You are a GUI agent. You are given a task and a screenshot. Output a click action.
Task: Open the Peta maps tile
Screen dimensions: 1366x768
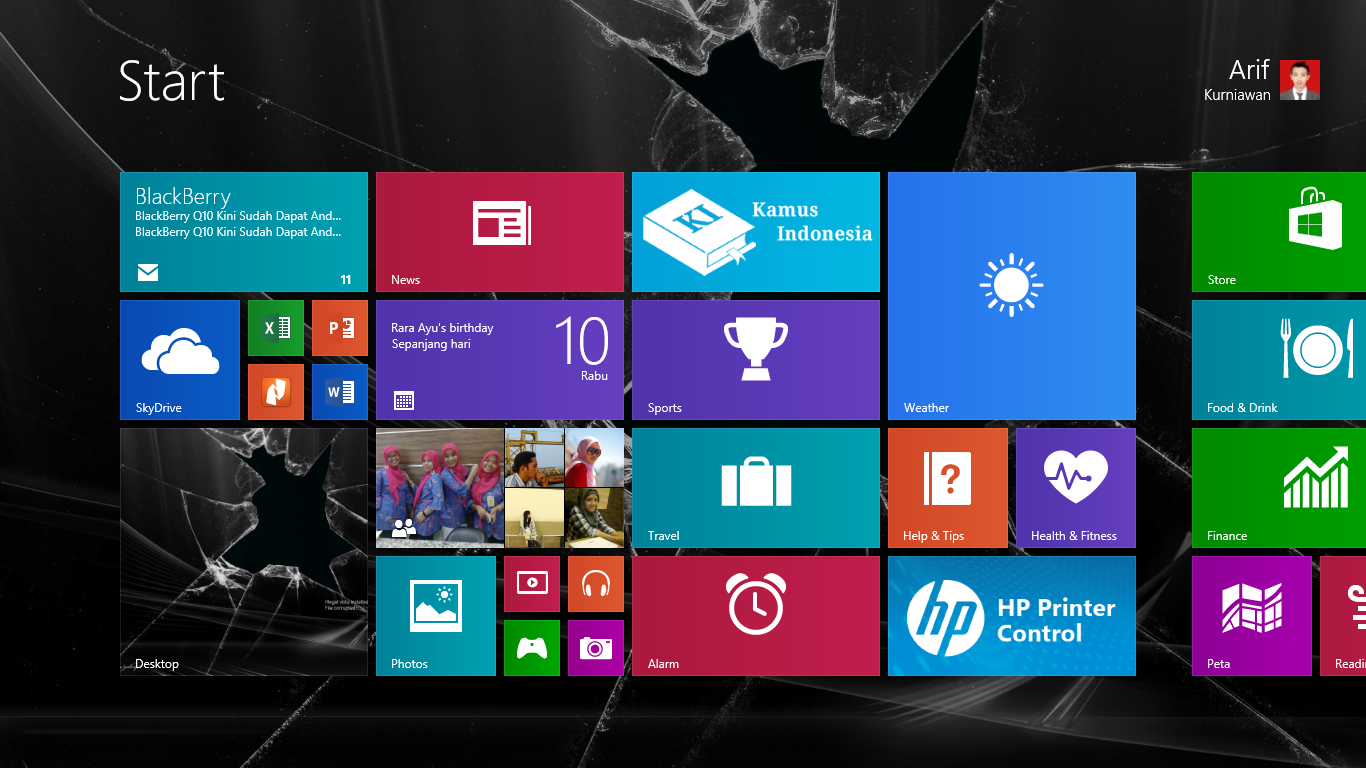coord(1252,616)
